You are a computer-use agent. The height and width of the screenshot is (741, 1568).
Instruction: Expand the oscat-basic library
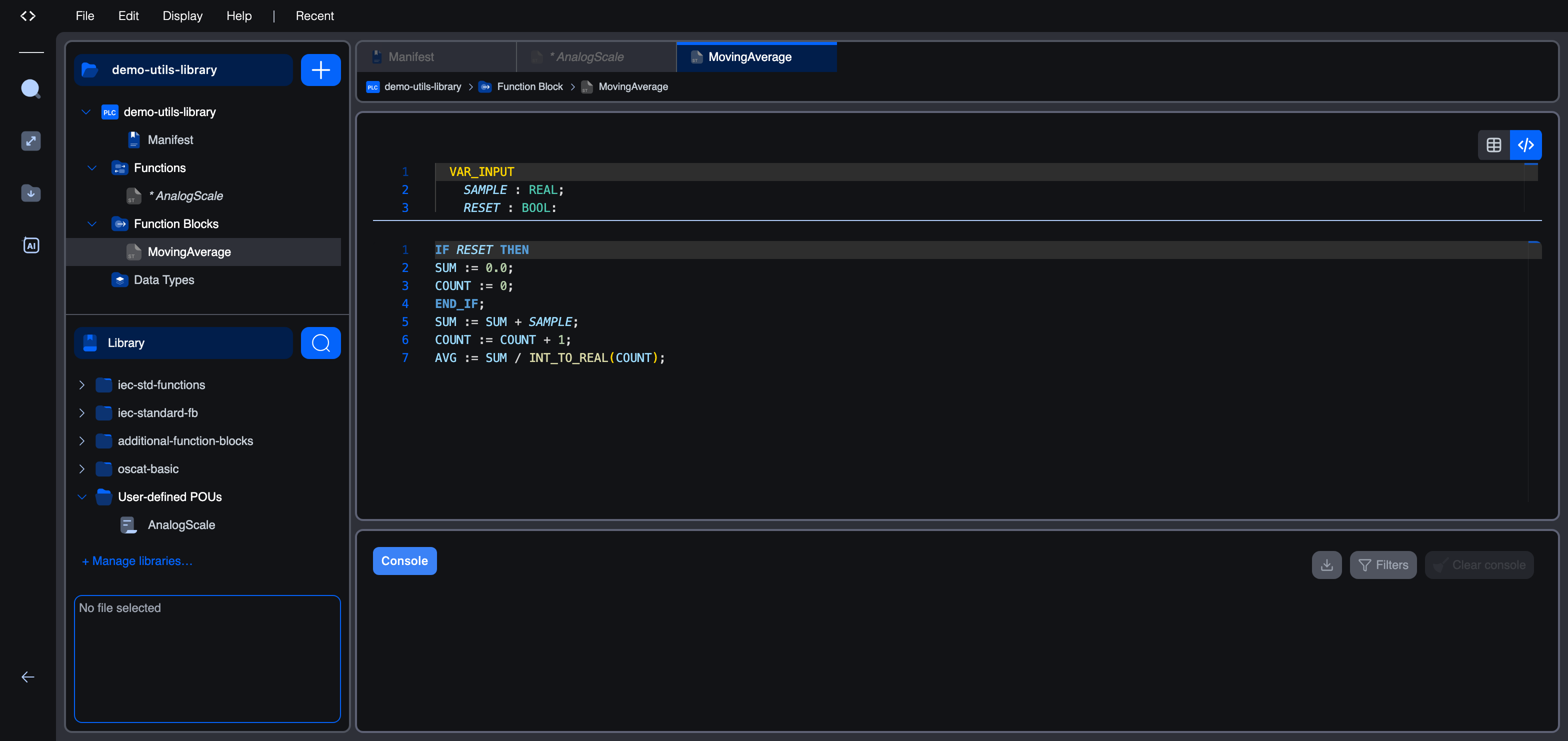point(81,469)
